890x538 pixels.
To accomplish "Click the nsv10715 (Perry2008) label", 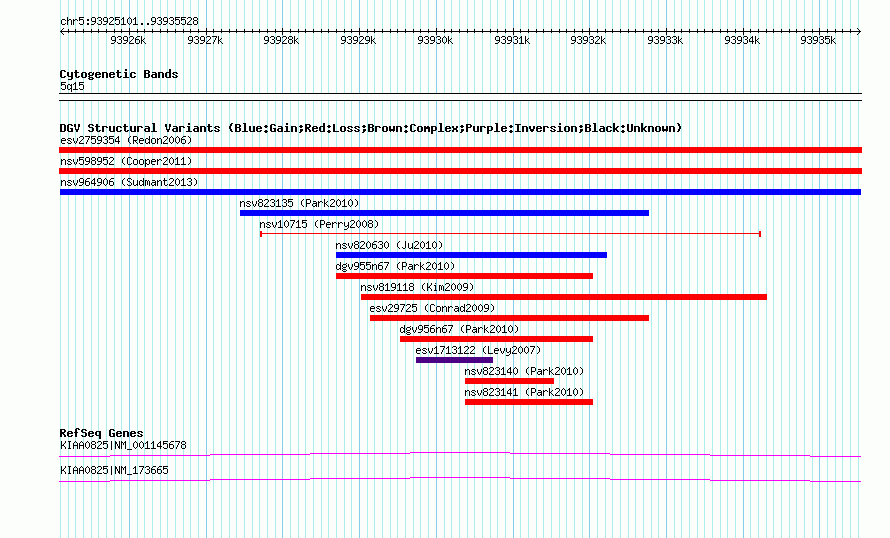I will 319,224.
